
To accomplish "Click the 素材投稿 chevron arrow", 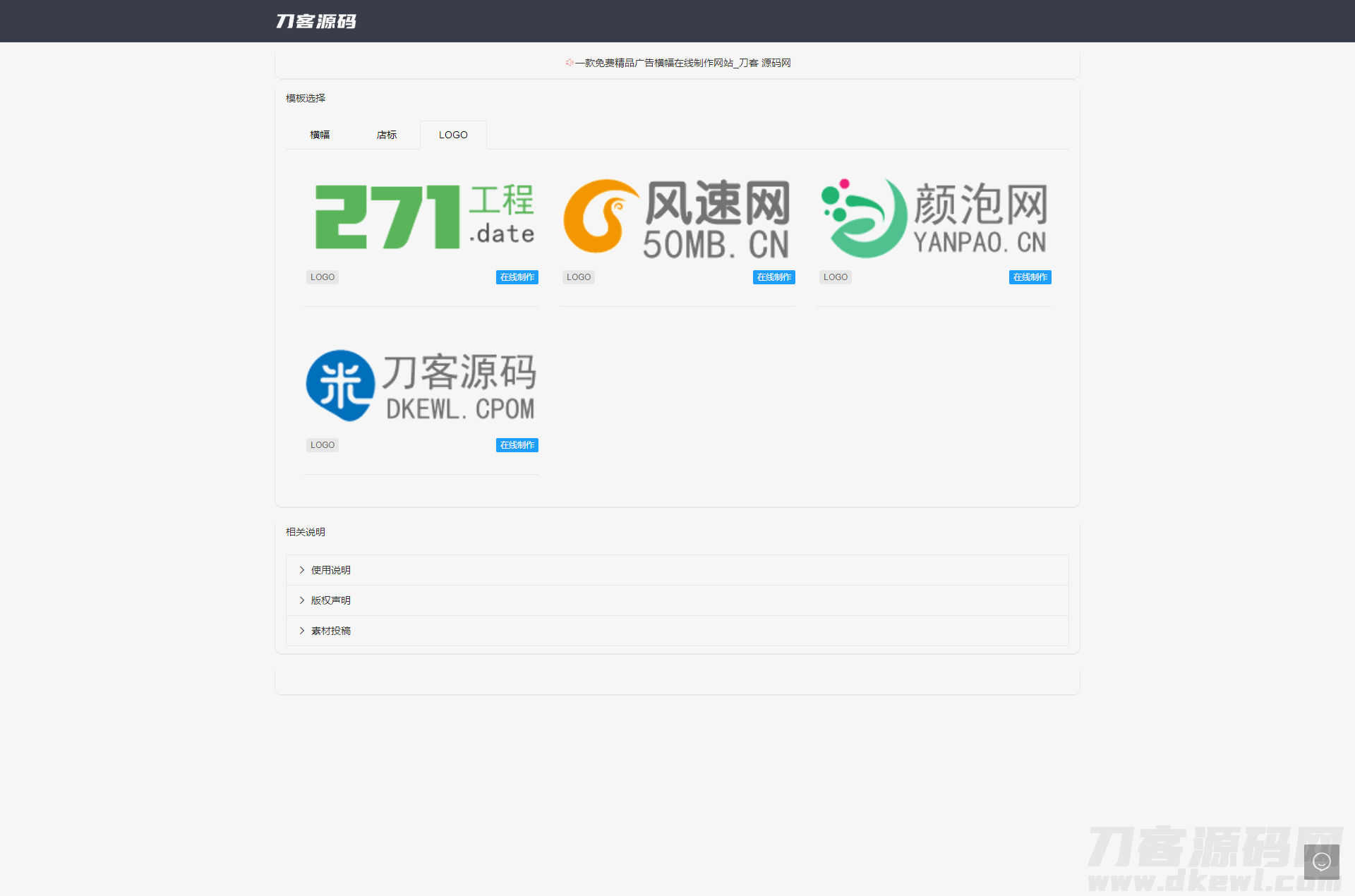I will [x=302, y=631].
